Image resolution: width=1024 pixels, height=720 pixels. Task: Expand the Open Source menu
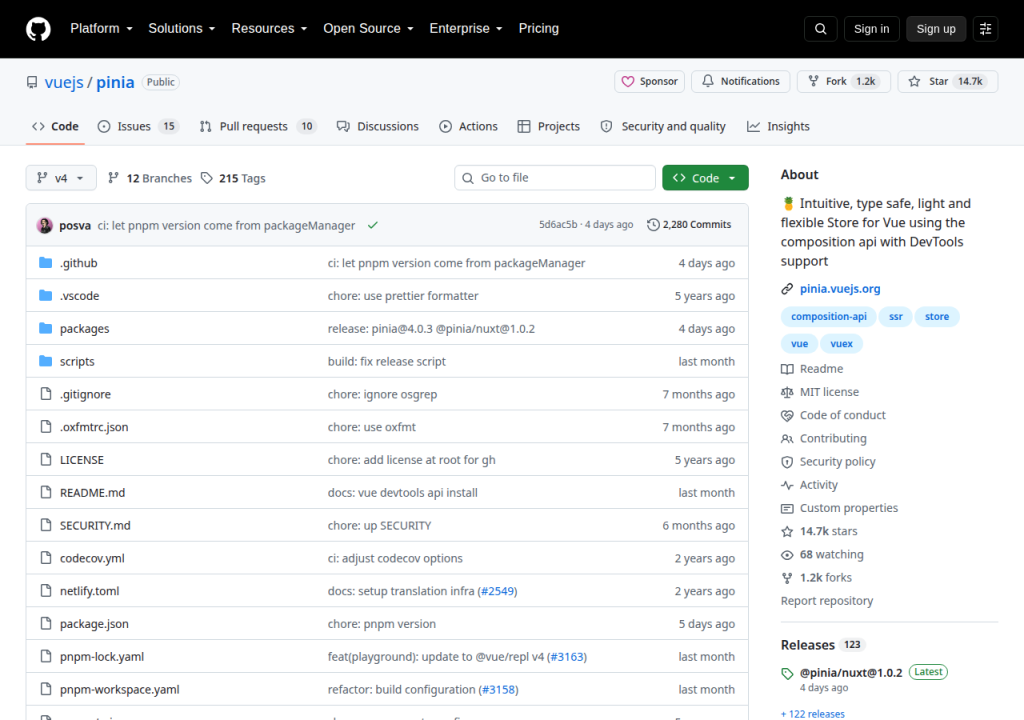point(368,29)
